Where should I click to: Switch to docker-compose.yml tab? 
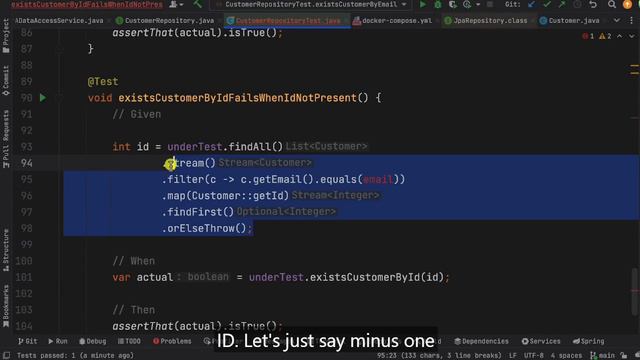coord(393,20)
